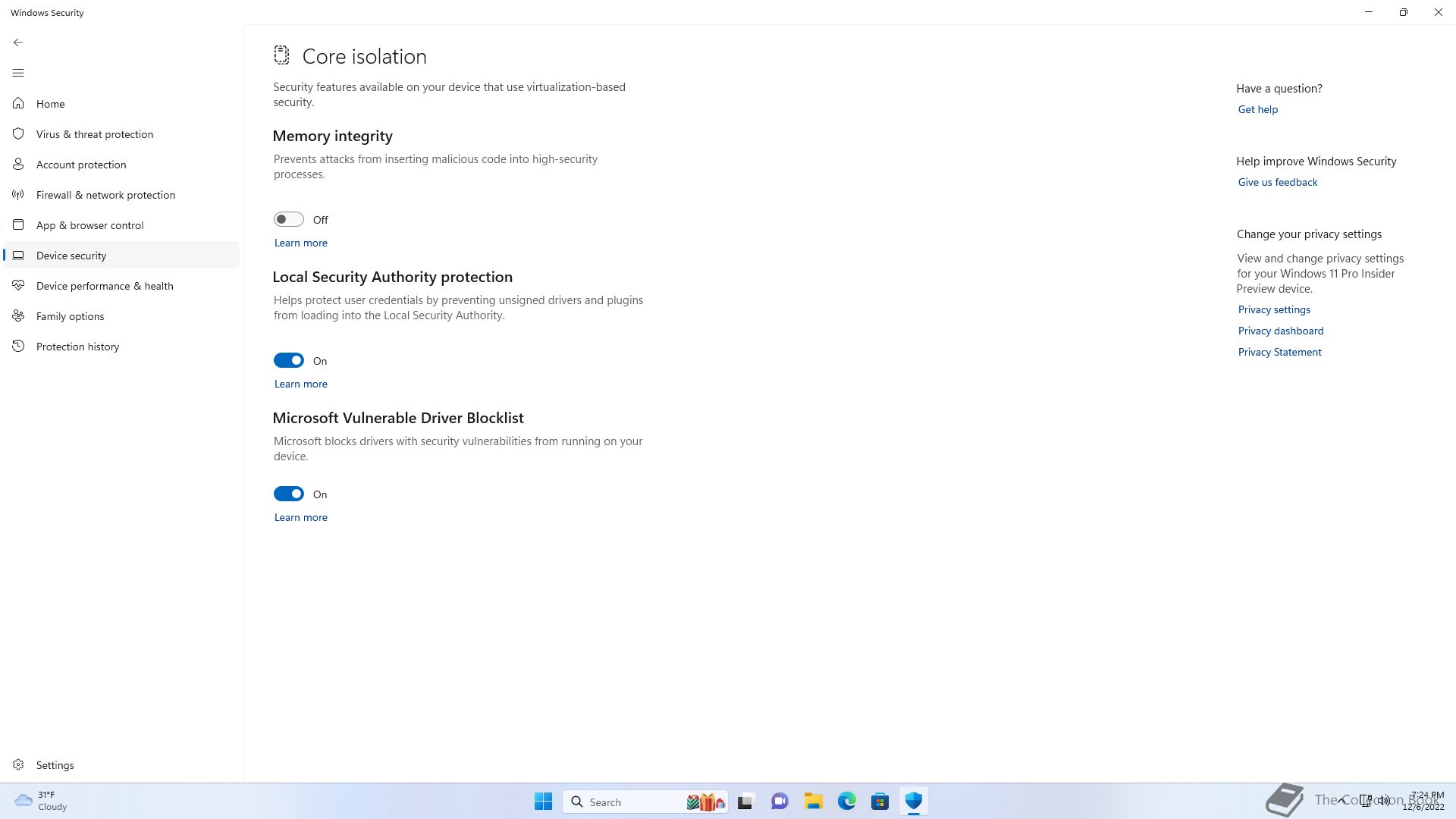Open Learn more under Local Security Authority
Screen dimensions: 1456x819
tap(301, 384)
